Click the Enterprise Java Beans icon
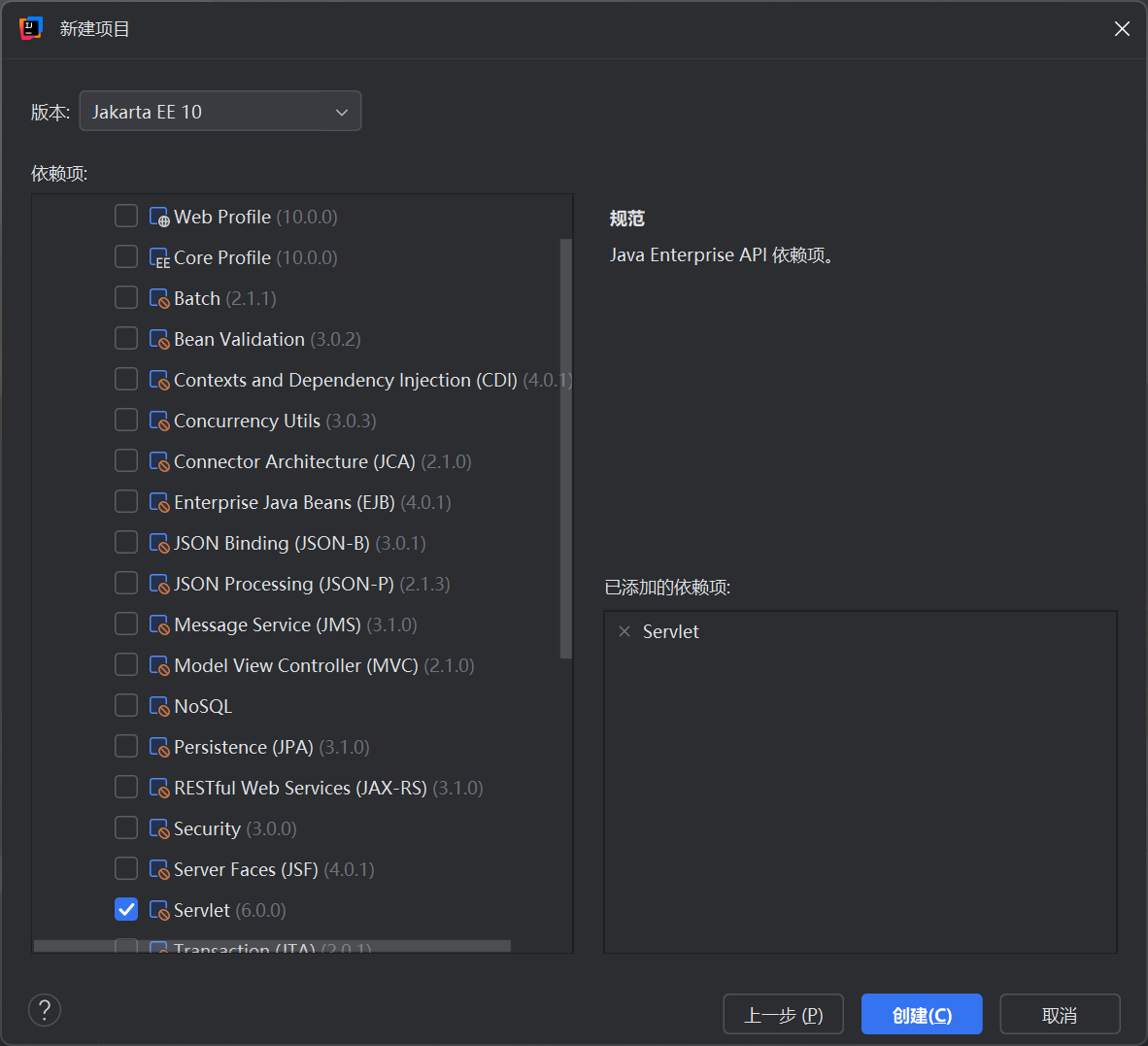Viewport: 1148px width, 1046px height. (x=159, y=503)
